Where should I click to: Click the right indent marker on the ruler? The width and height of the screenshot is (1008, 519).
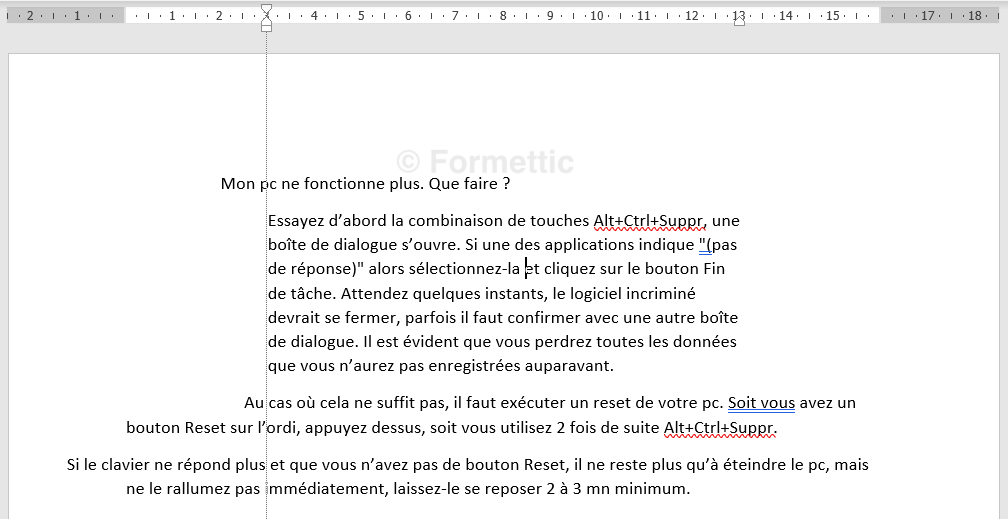739,21
